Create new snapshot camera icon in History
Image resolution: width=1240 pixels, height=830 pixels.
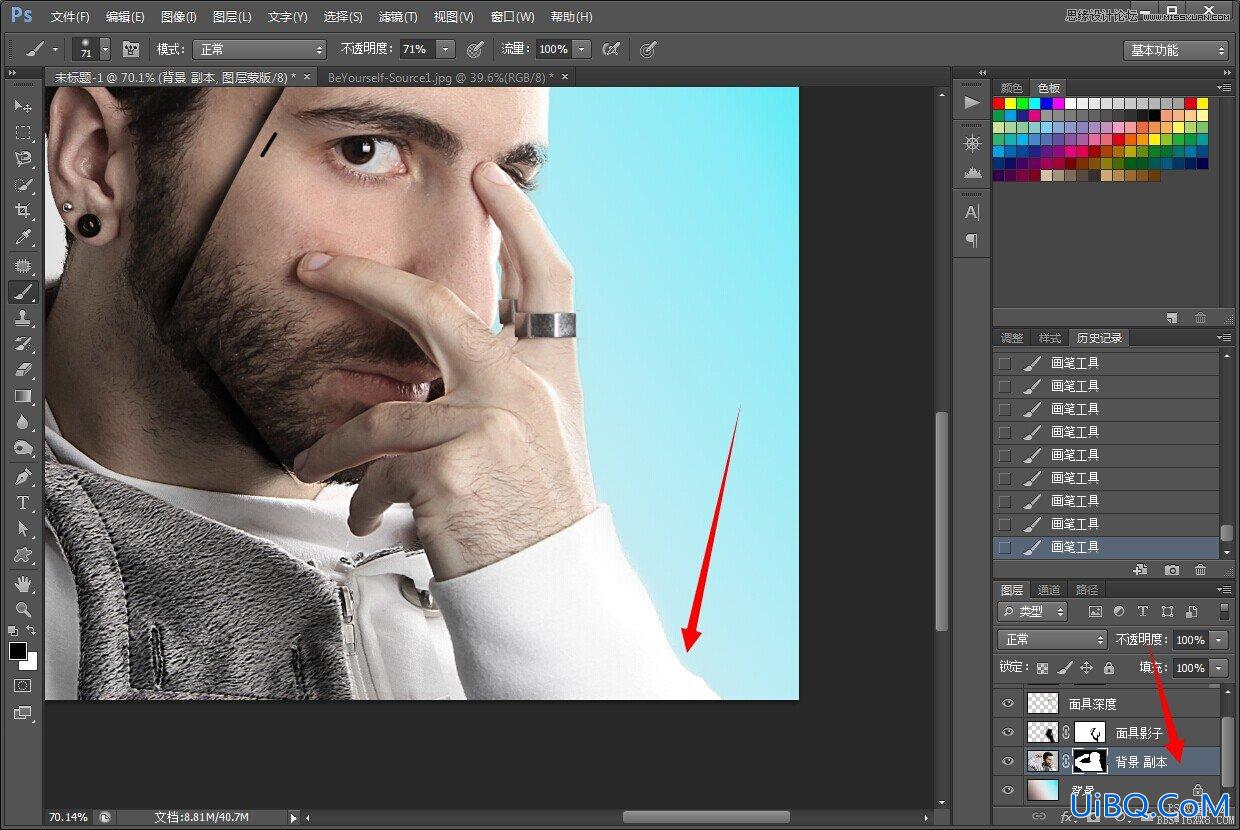[1172, 570]
